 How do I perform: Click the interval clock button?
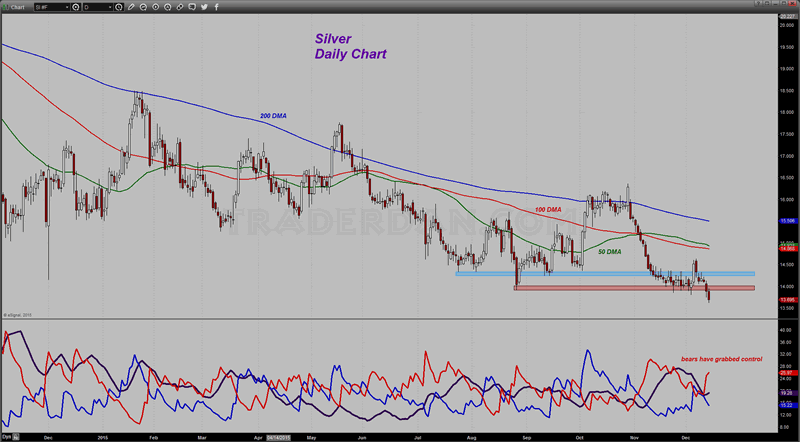118,7
